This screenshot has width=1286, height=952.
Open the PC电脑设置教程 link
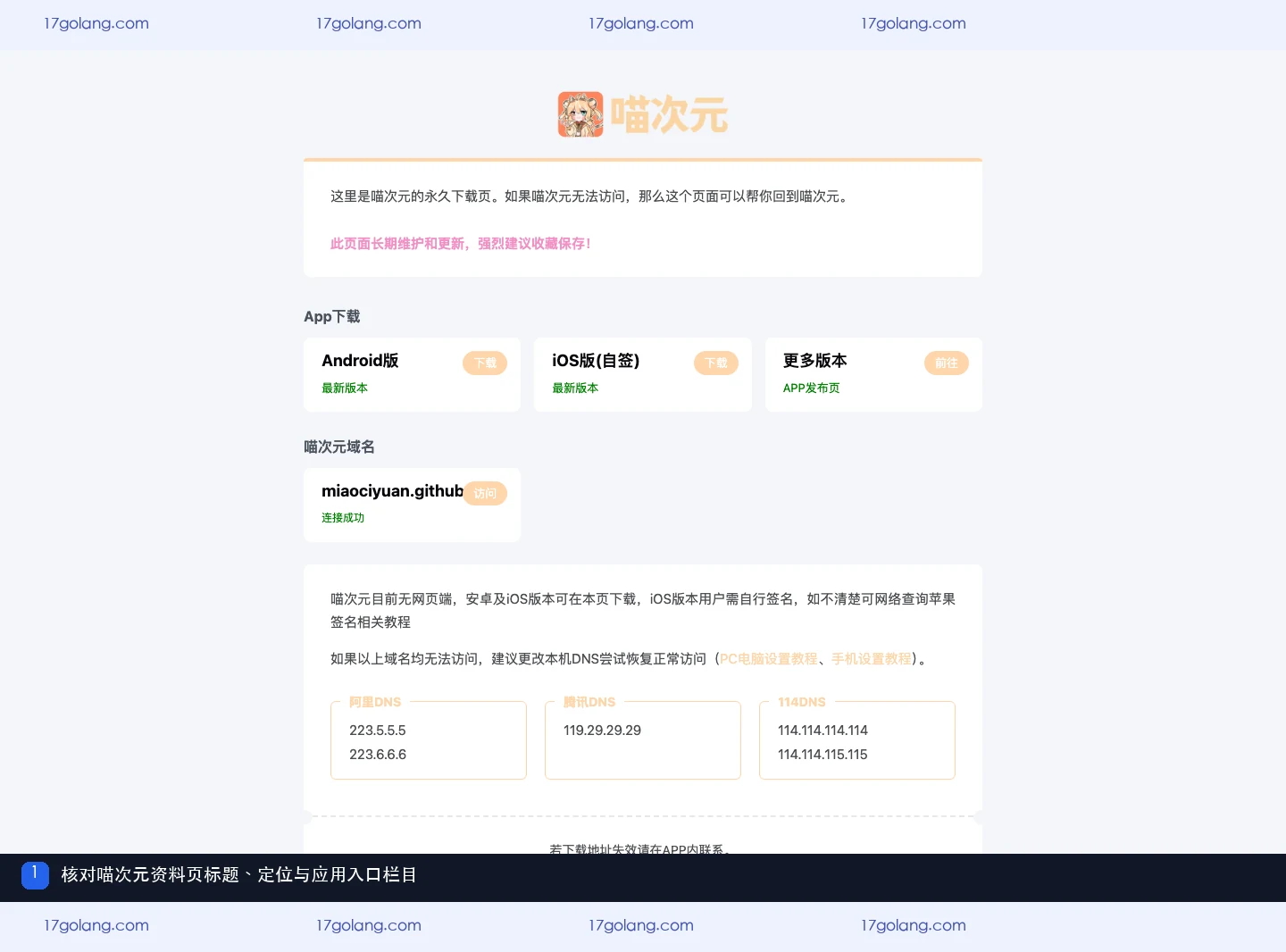click(x=769, y=659)
